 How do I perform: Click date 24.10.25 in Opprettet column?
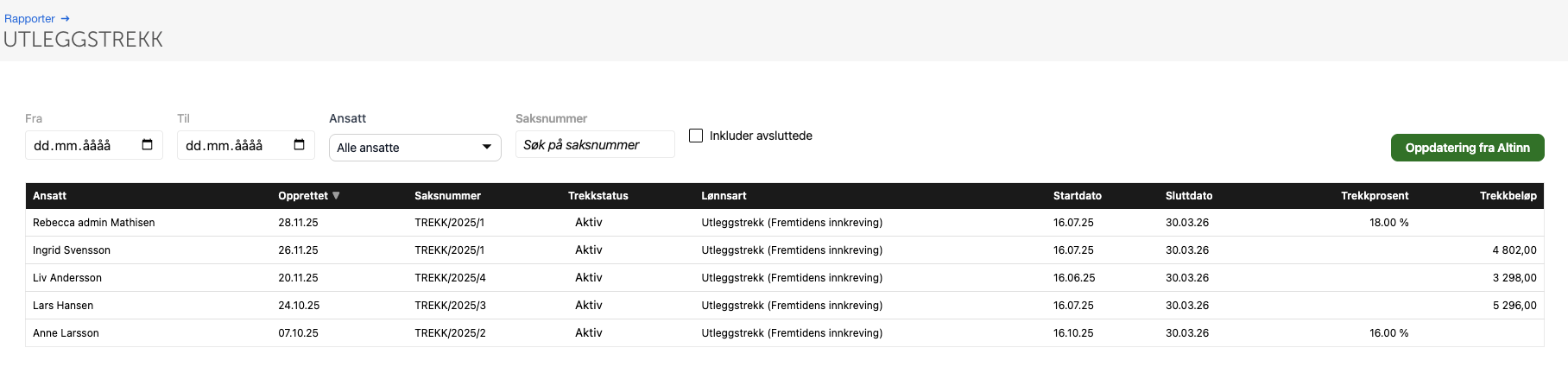pyautogui.click(x=299, y=306)
